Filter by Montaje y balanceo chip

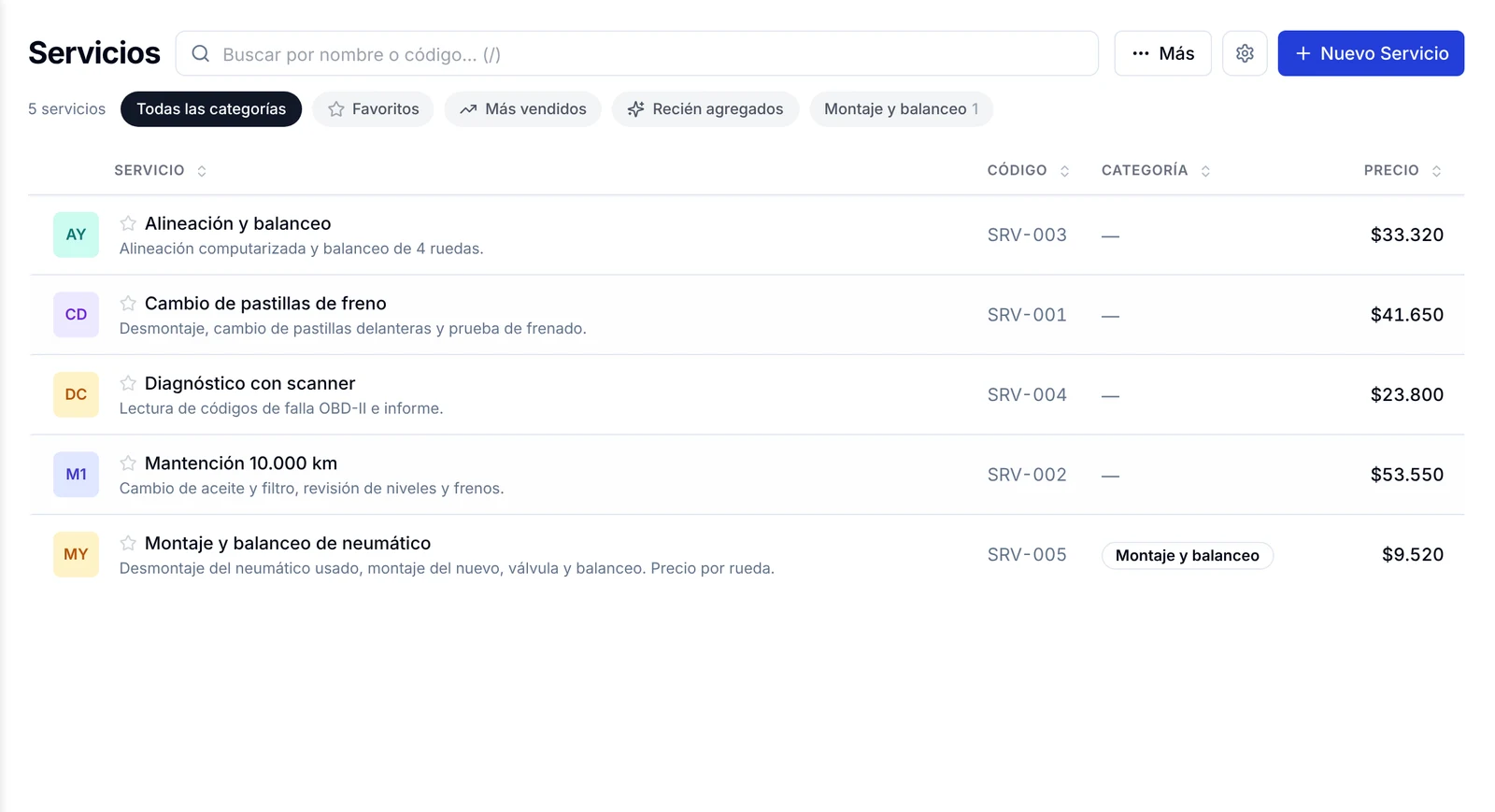click(x=901, y=109)
